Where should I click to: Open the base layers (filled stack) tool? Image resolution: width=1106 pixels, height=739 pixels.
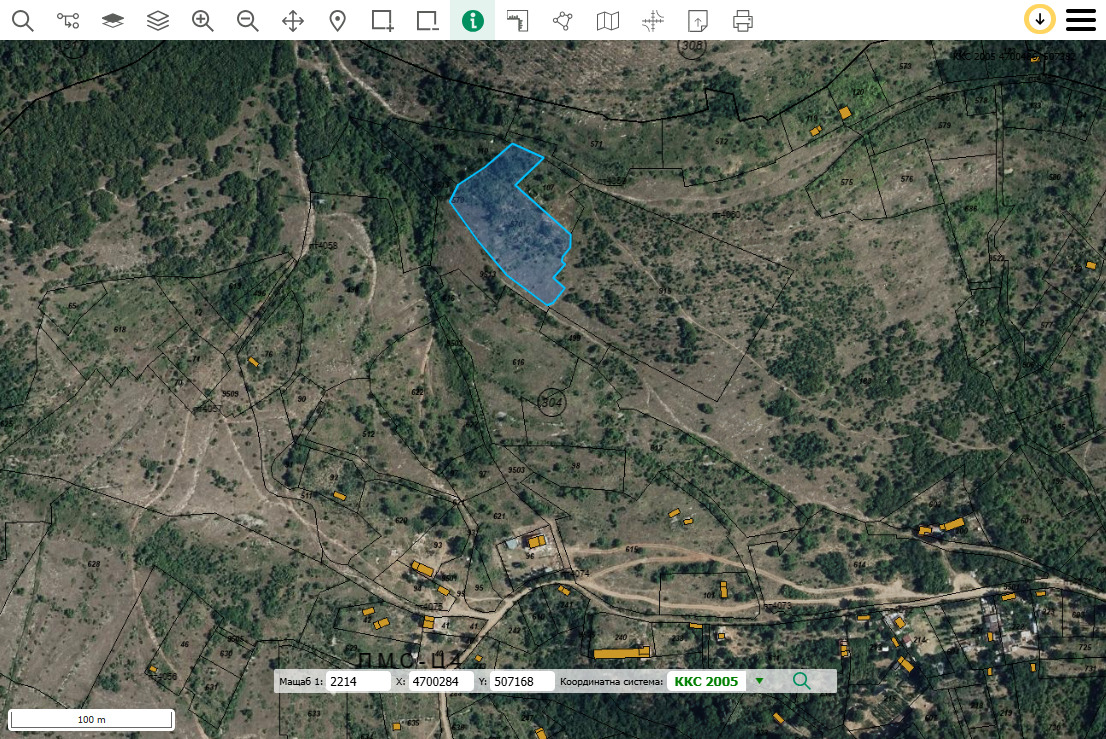point(113,20)
